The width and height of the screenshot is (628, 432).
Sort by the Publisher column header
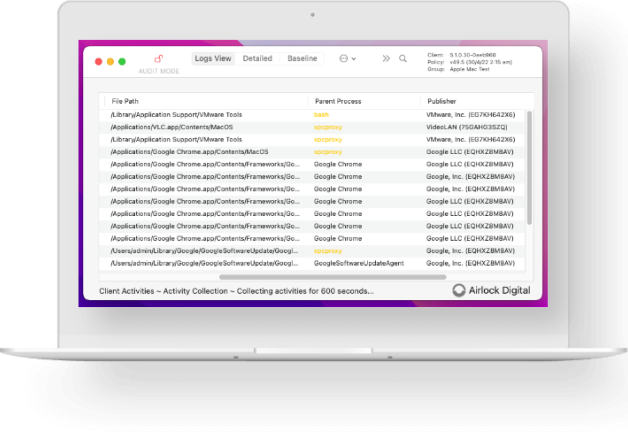point(442,101)
